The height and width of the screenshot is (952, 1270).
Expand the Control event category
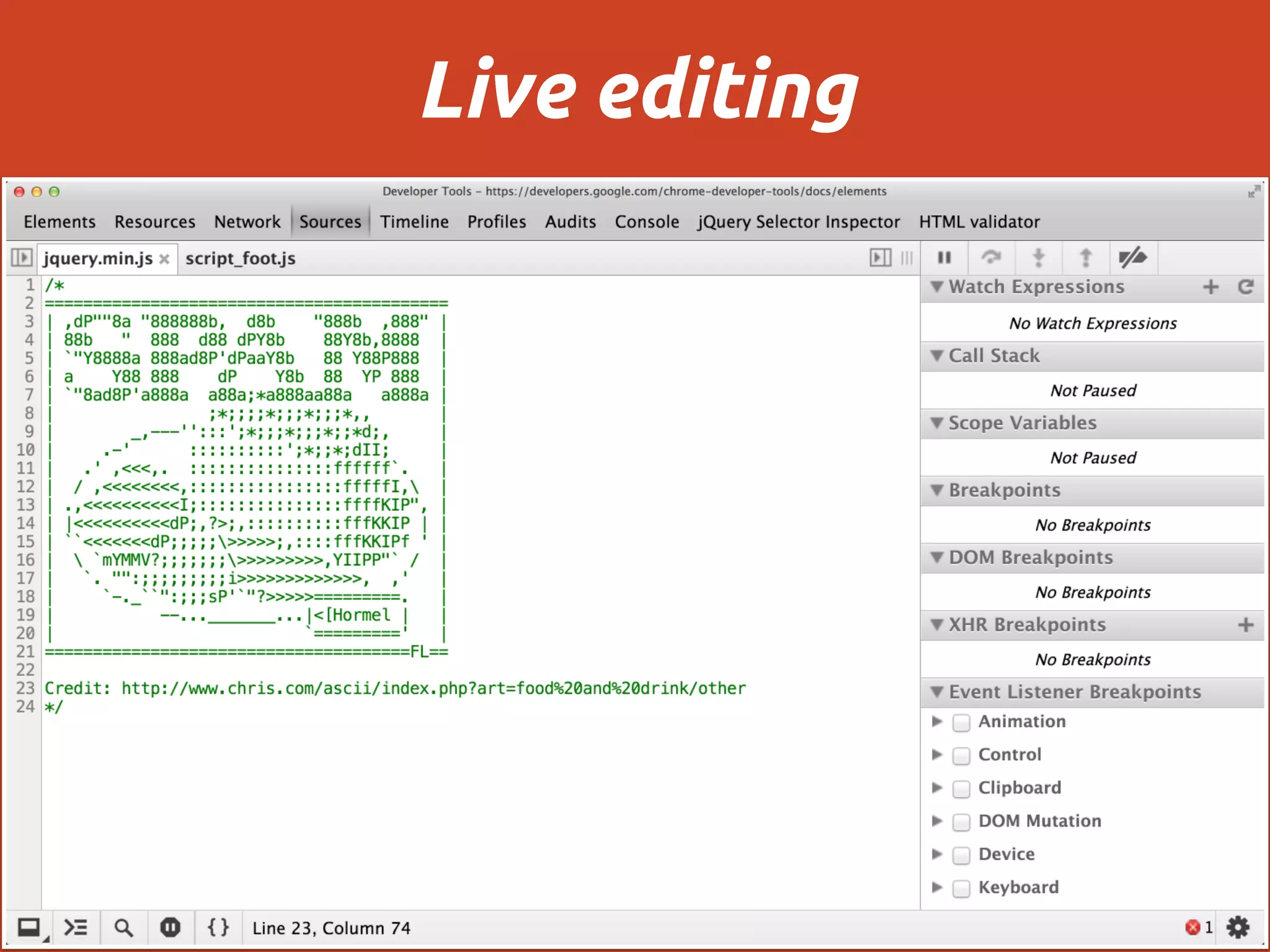937,754
